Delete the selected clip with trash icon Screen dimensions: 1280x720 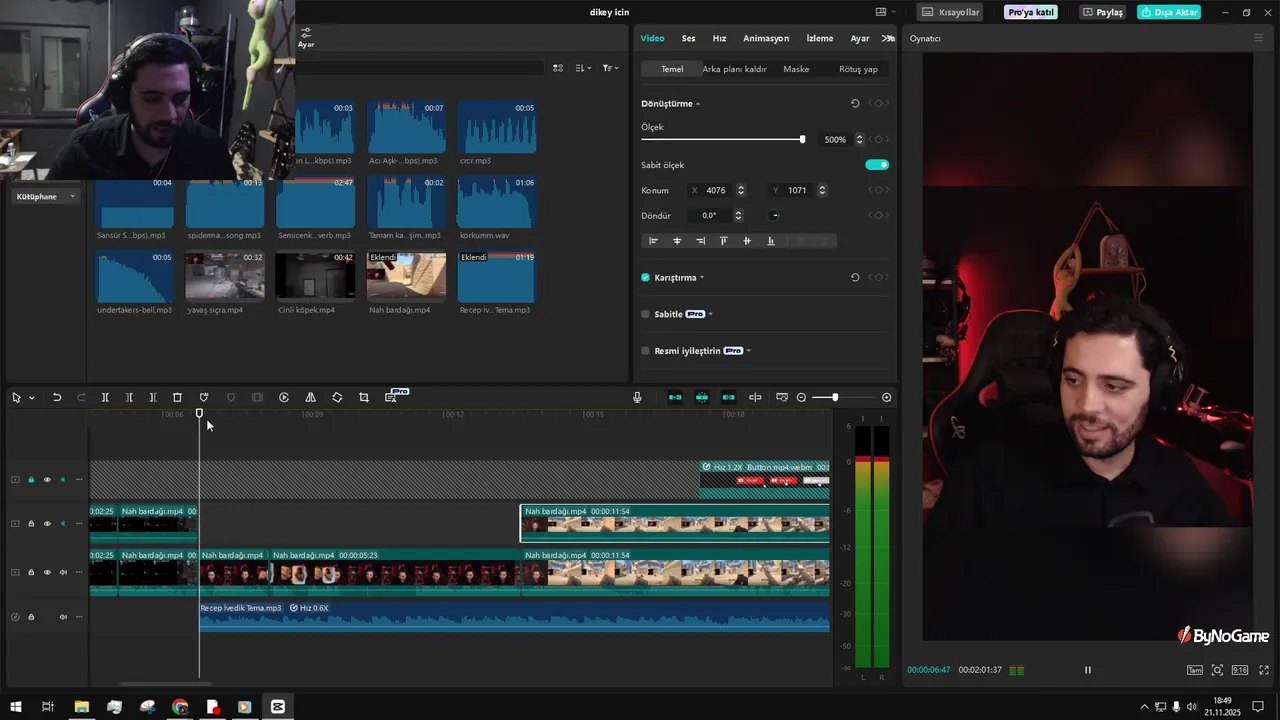[177, 397]
